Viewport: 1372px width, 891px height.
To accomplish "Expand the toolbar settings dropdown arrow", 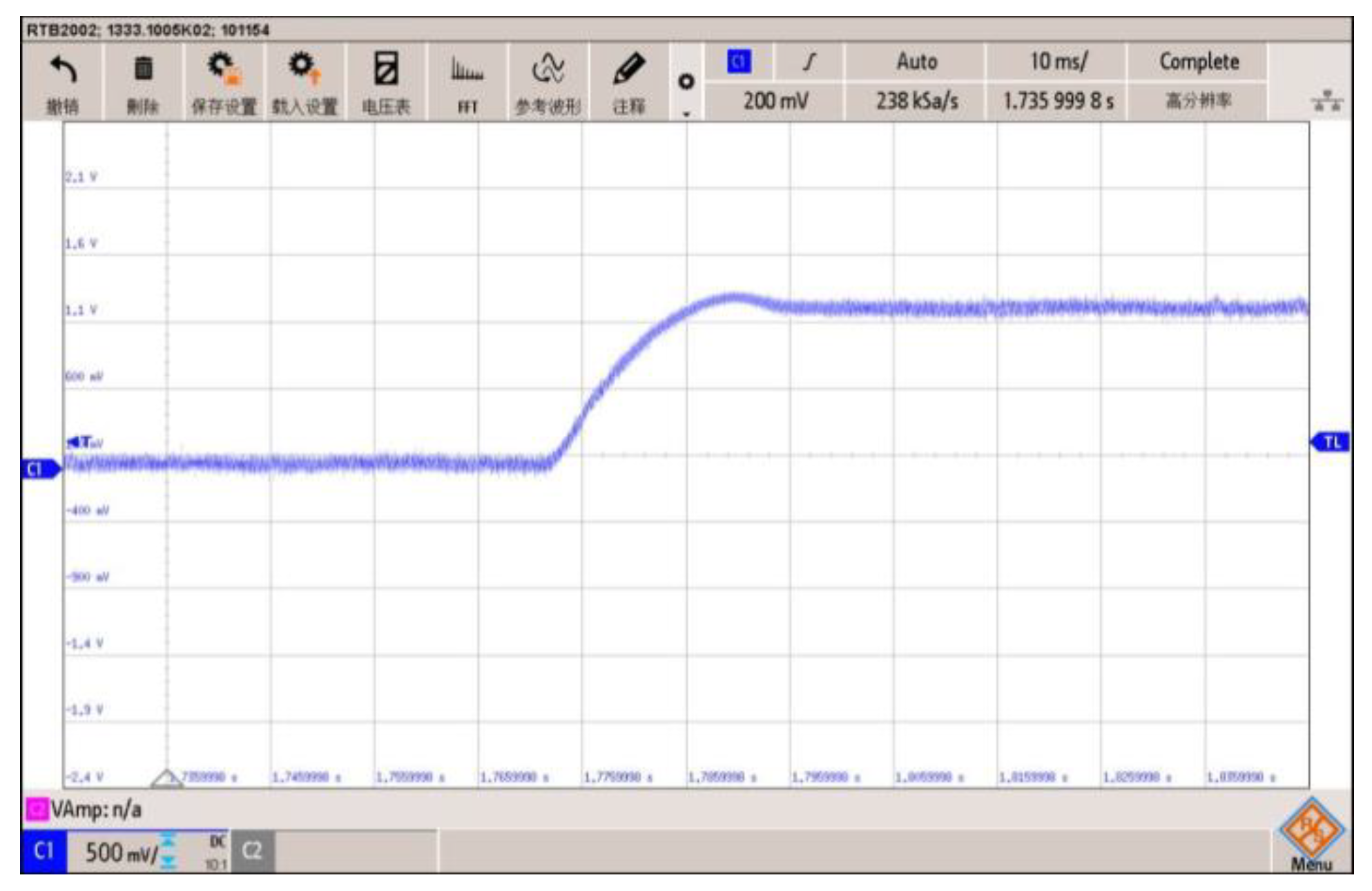I will (686, 113).
